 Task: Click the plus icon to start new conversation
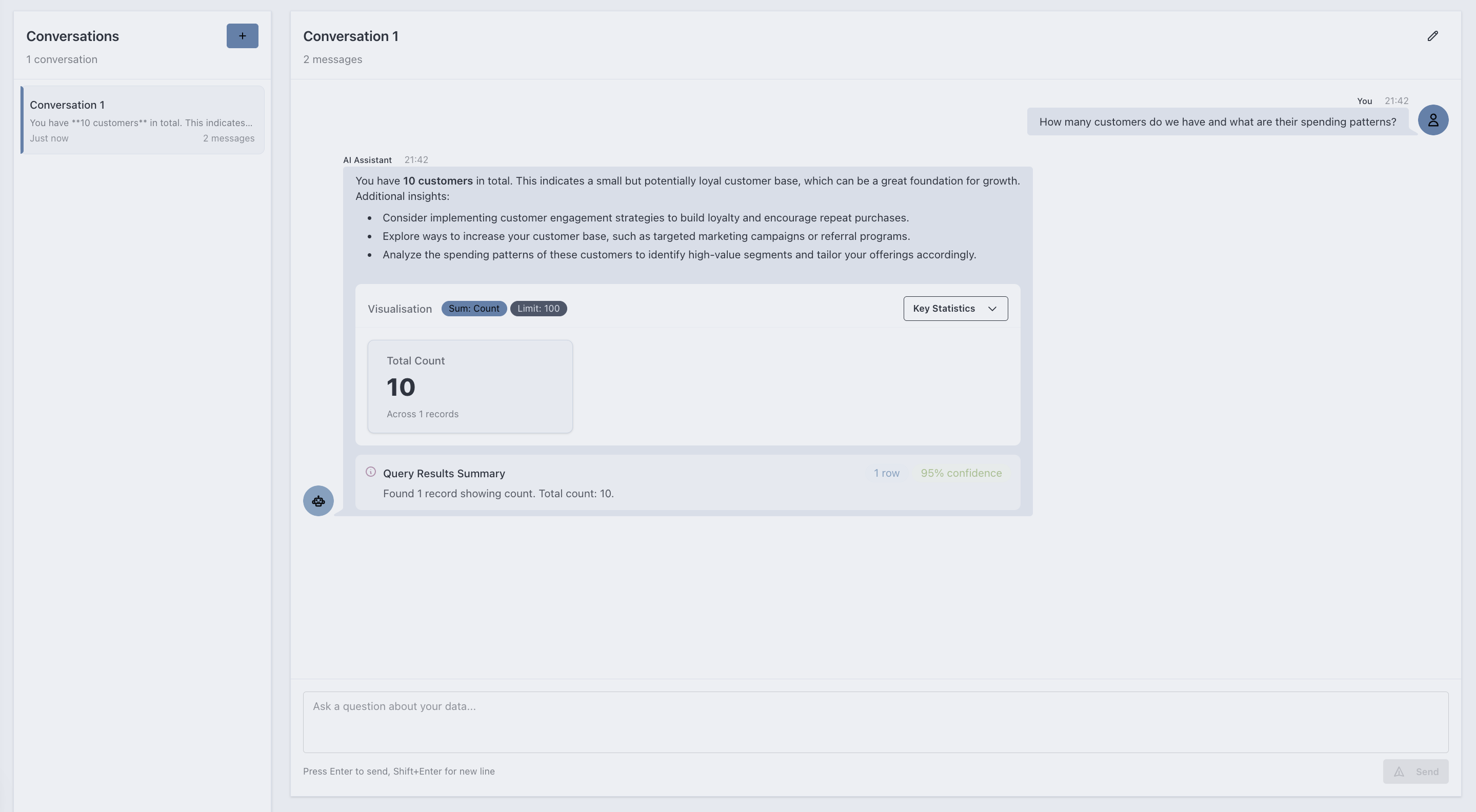click(x=243, y=36)
